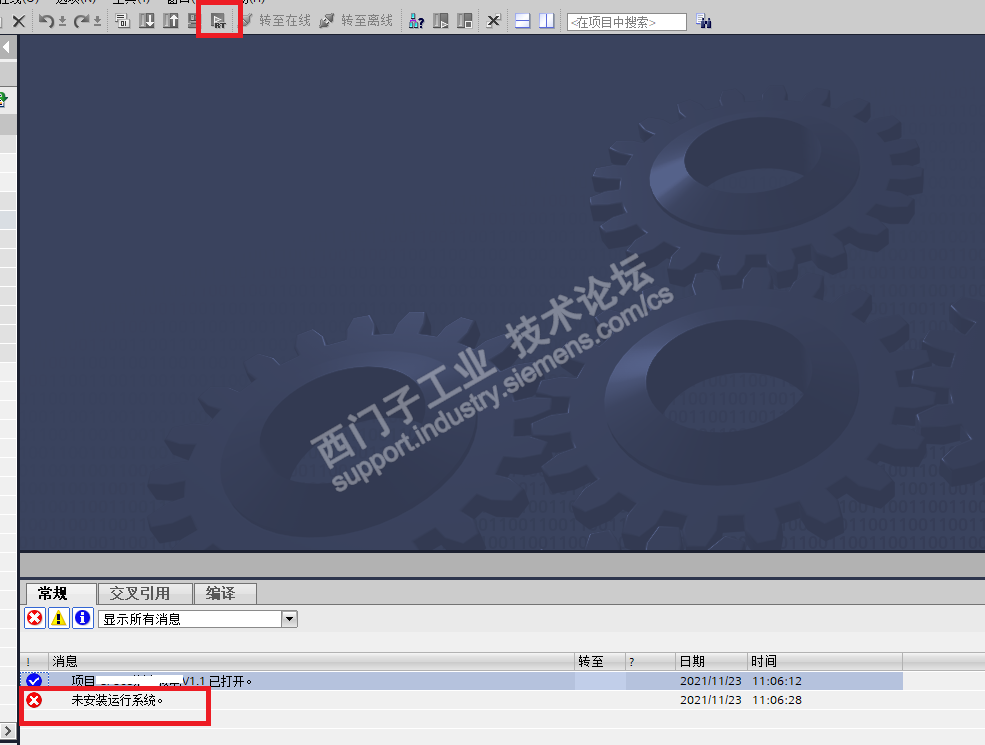This screenshot has height=745, width=985.
Task: Click the 转至 column header
Action: point(600,661)
